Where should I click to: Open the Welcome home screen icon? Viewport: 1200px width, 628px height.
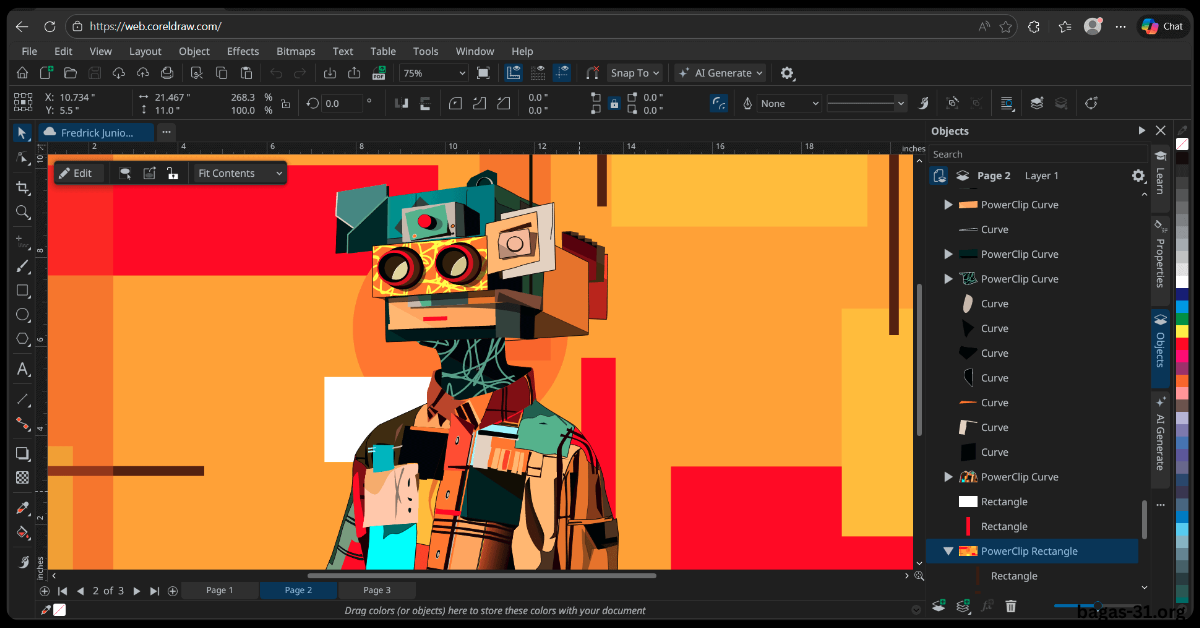pyautogui.click(x=22, y=73)
